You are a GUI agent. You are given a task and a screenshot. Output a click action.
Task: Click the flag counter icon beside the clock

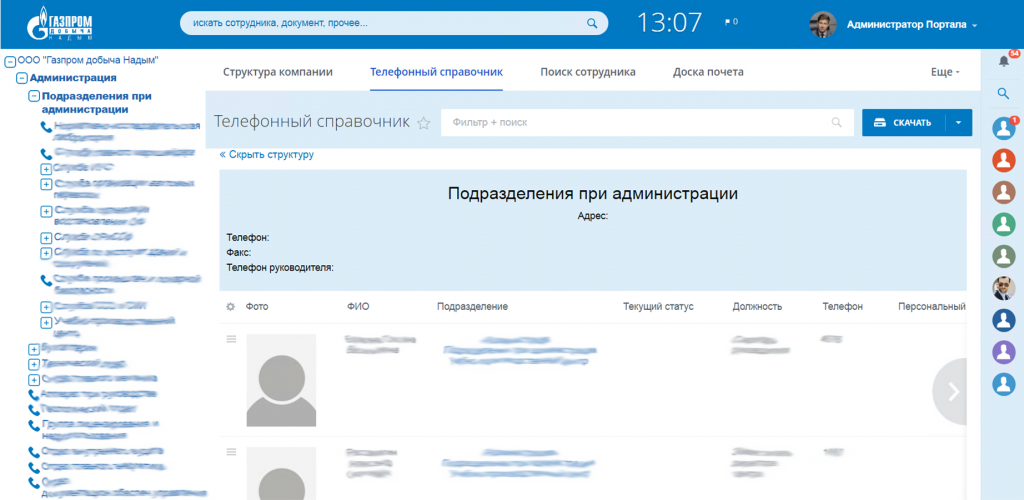click(731, 22)
